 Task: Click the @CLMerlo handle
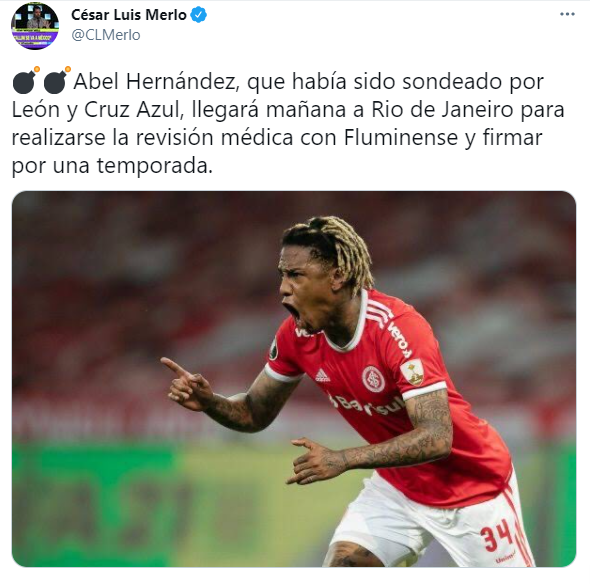[106, 35]
